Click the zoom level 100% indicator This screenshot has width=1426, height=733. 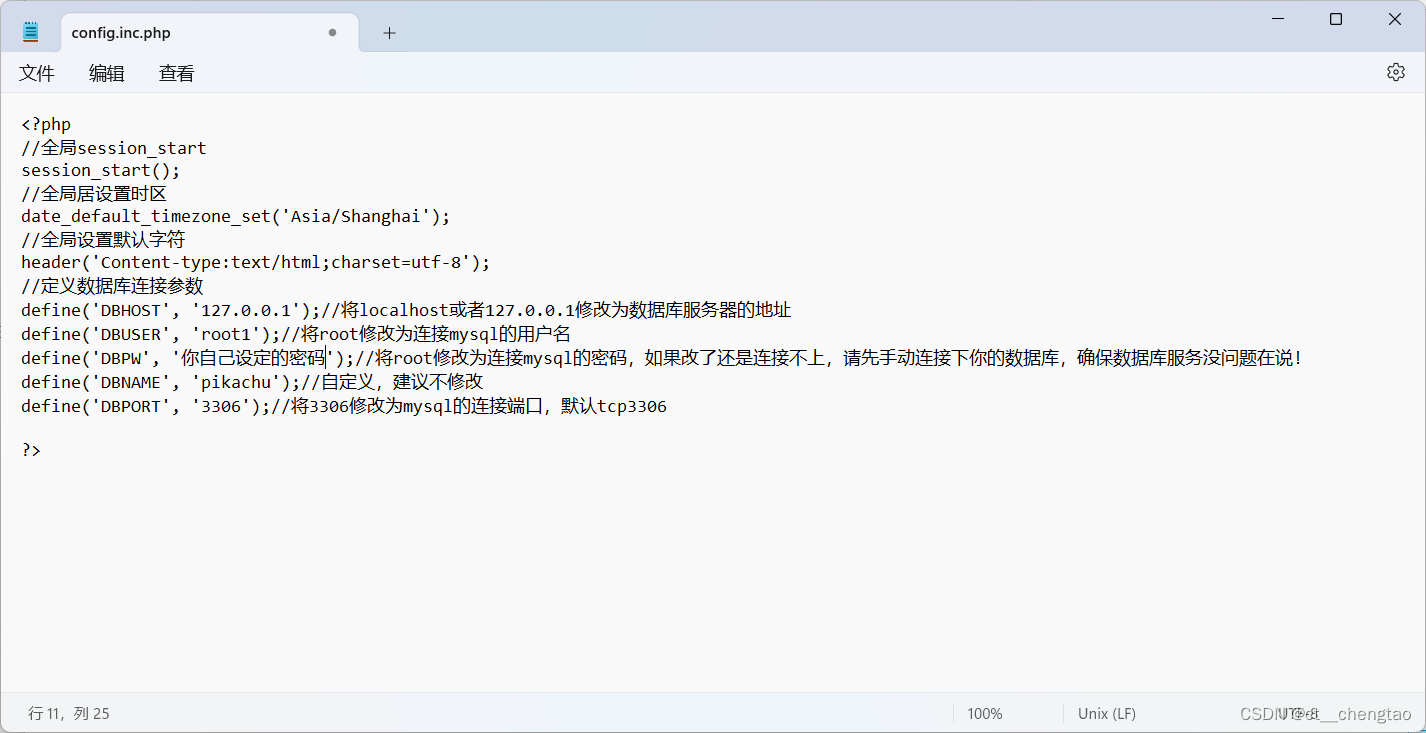(x=984, y=713)
